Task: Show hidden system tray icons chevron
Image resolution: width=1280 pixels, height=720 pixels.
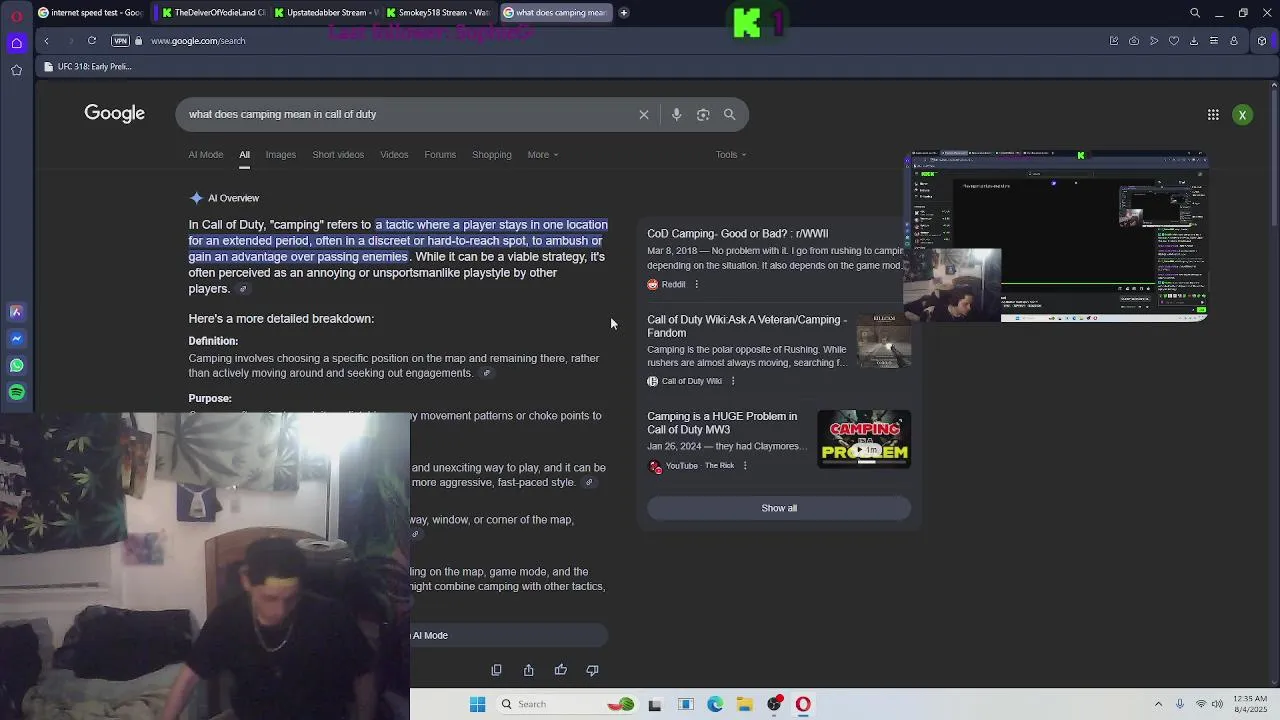Action: click(1158, 705)
